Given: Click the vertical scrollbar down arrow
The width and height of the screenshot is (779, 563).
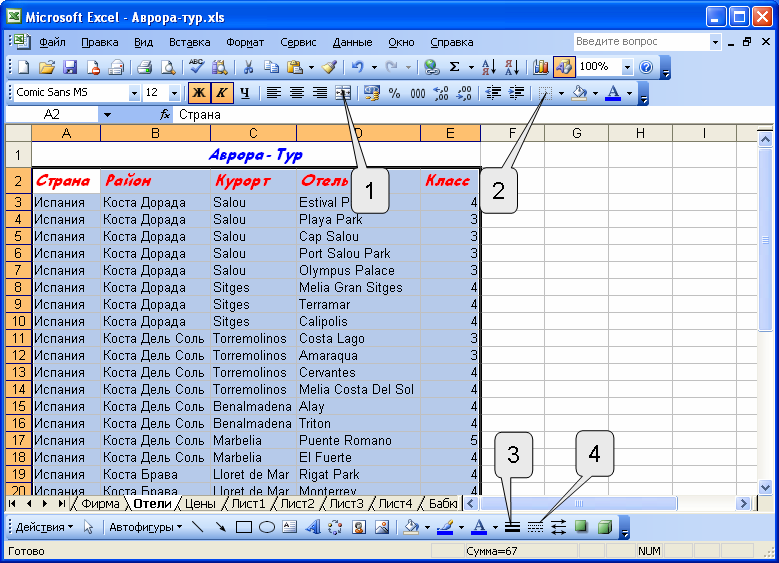Looking at the screenshot, I should [765, 487].
